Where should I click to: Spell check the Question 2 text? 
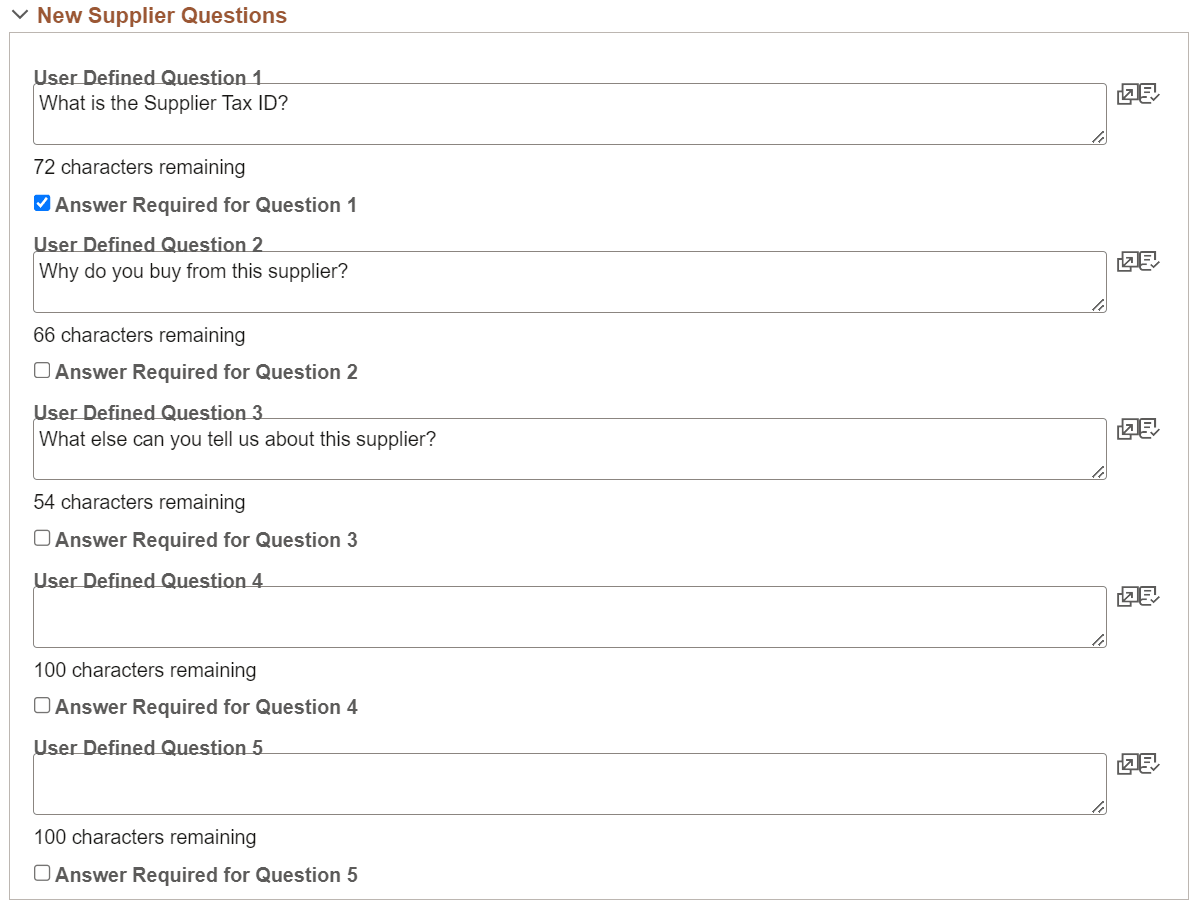(1148, 261)
